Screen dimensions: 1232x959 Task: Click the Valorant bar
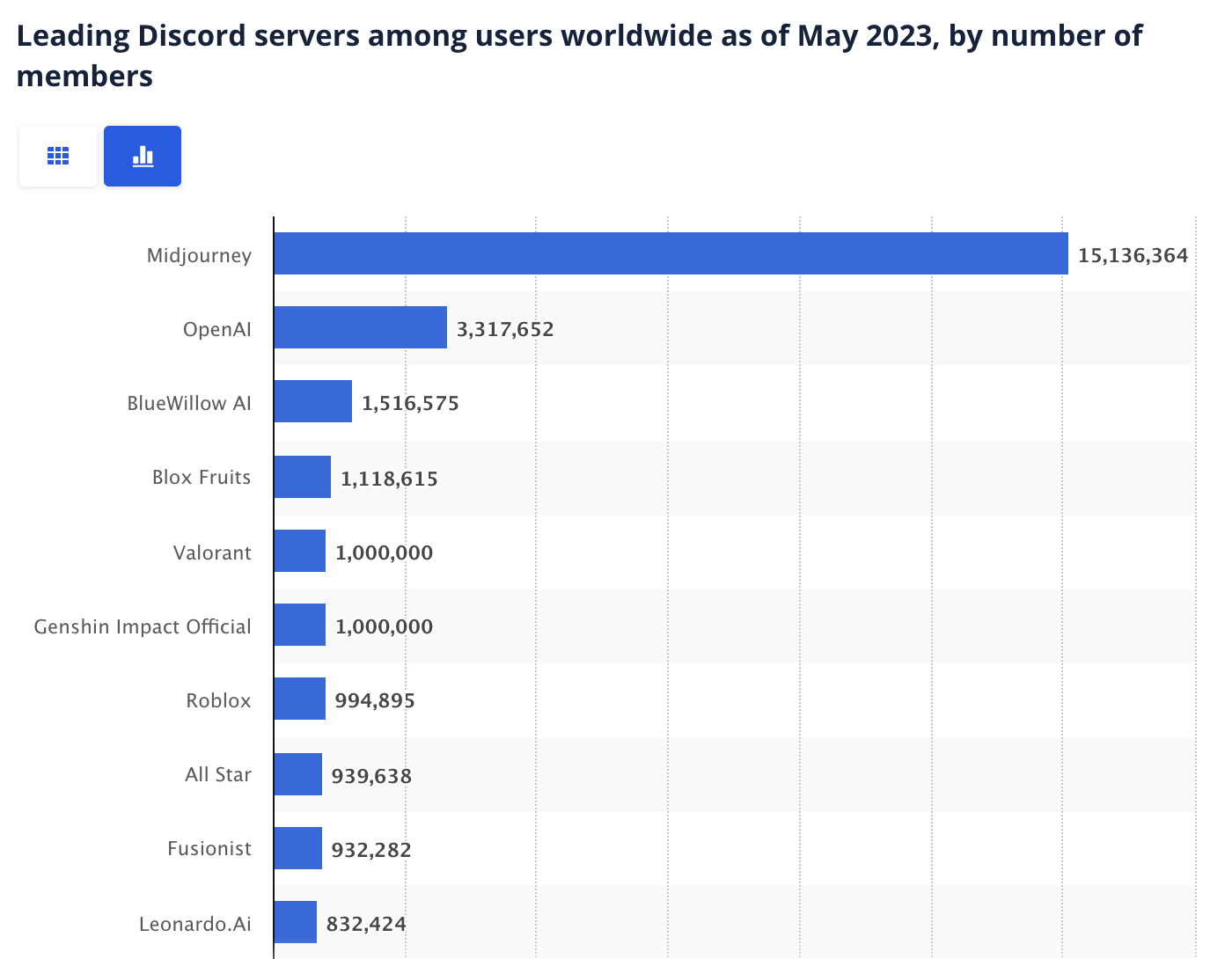[299, 551]
